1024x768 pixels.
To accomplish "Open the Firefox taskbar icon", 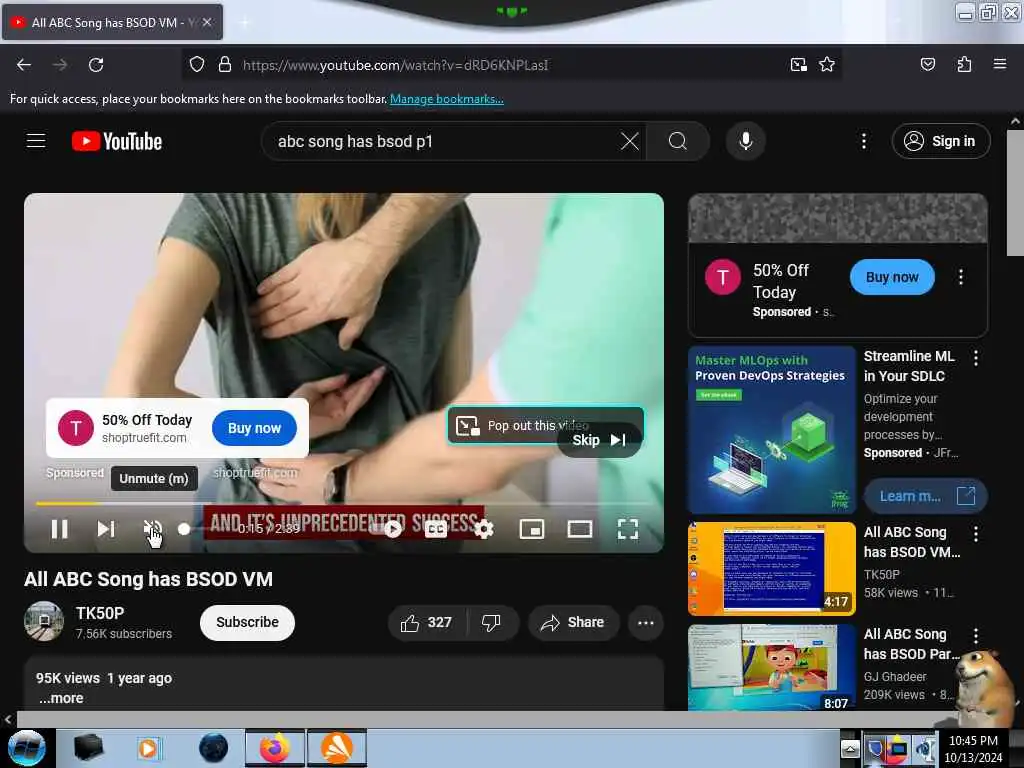I will tap(275, 748).
